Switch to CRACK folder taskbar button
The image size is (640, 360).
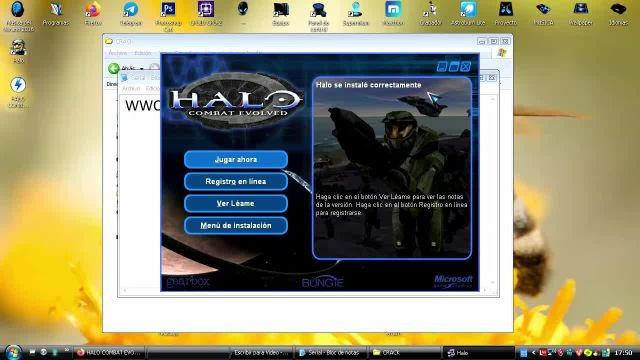404,352
